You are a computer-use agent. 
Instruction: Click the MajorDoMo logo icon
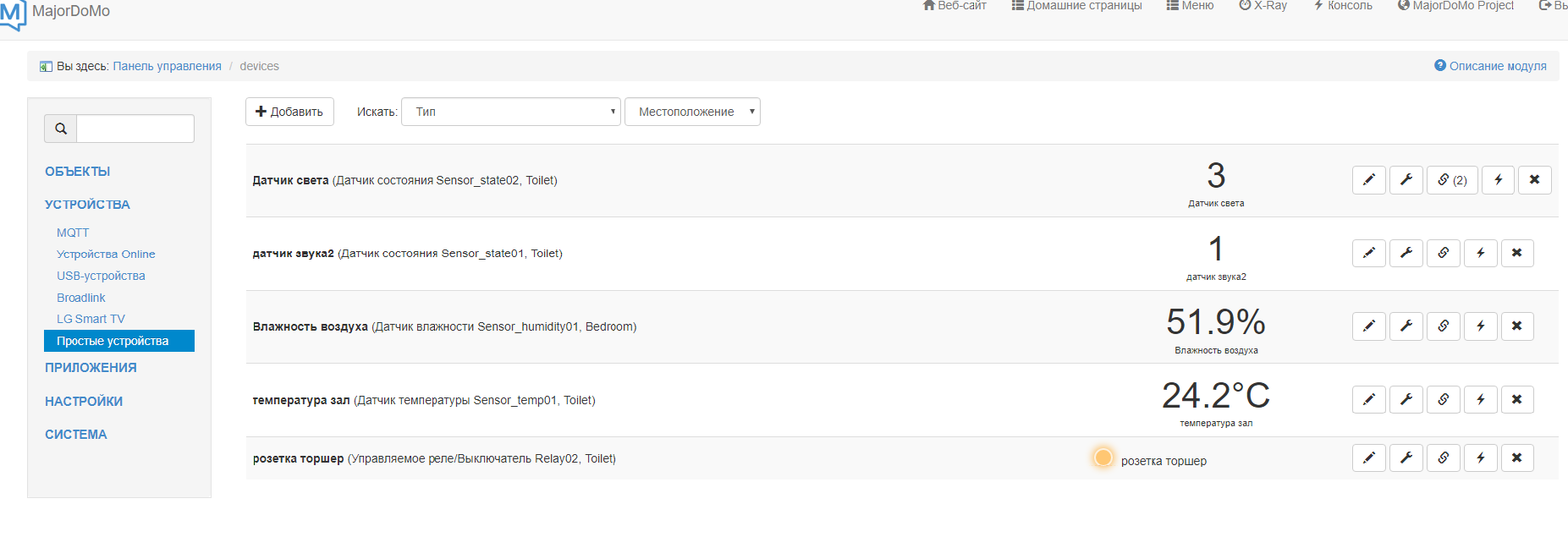click(x=13, y=14)
